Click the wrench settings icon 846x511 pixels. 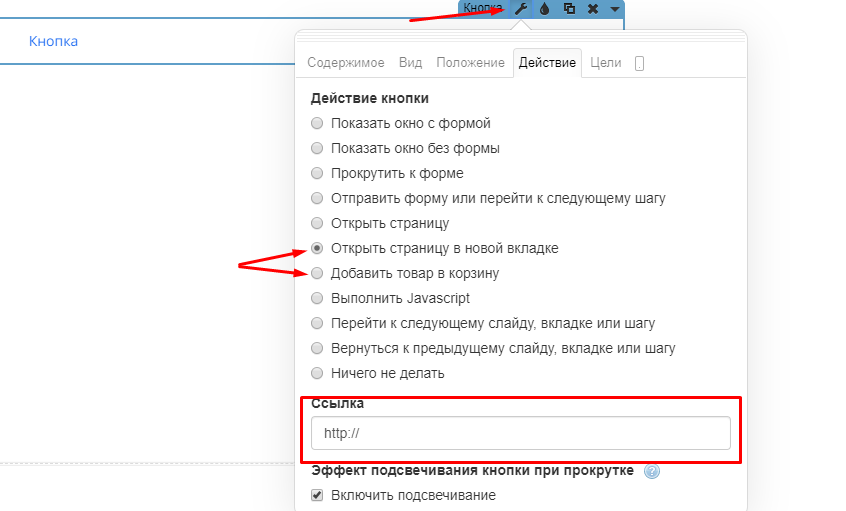pos(520,8)
